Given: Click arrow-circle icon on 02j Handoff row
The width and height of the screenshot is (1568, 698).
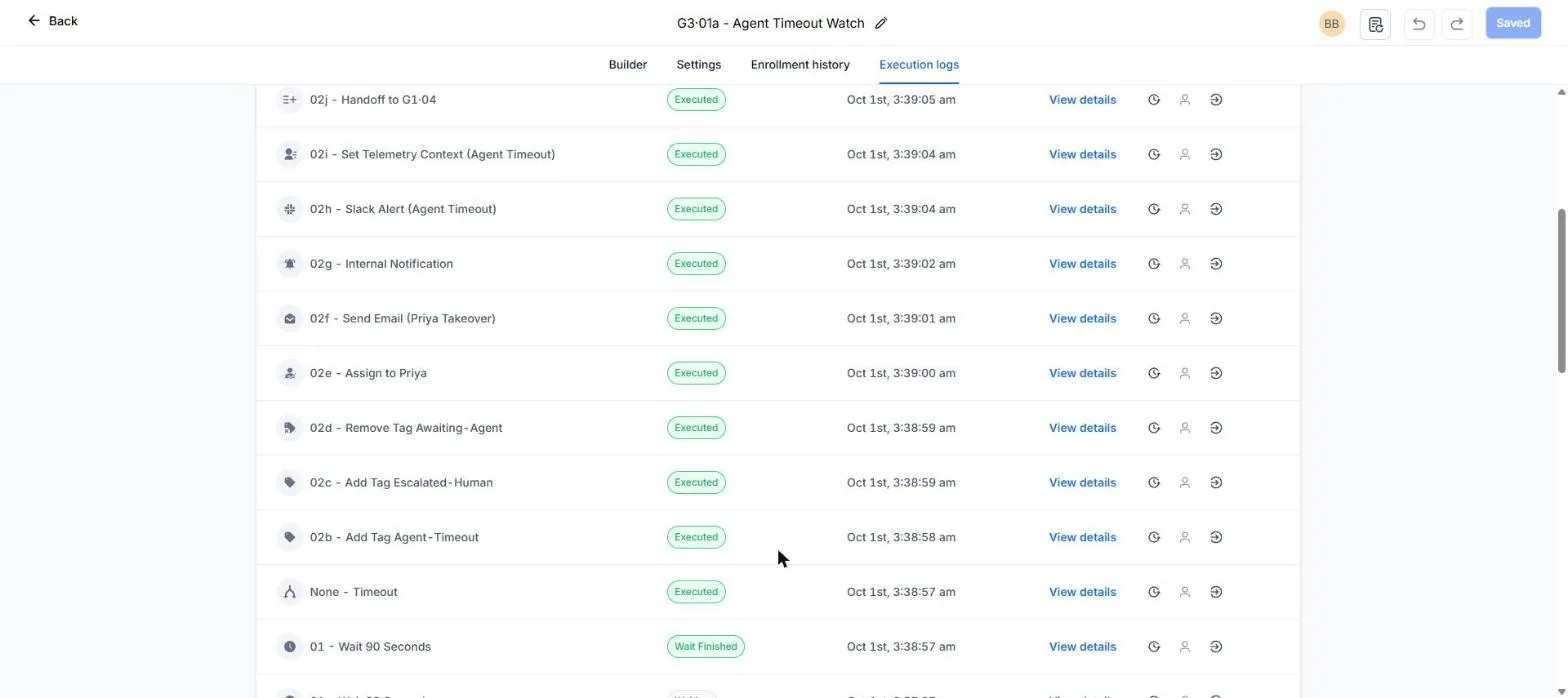Looking at the screenshot, I should [1216, 100].
